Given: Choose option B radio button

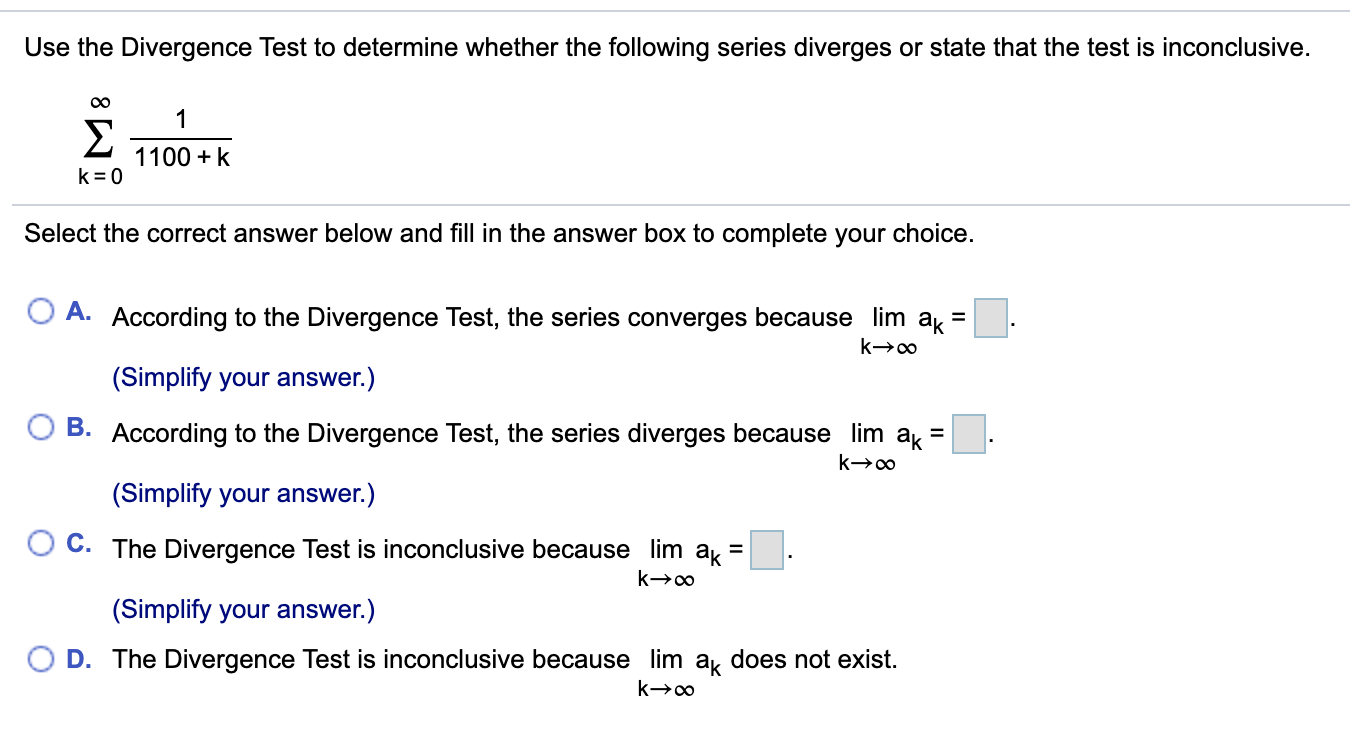Looking at the screenshot, I should click(x=42, y=428).
